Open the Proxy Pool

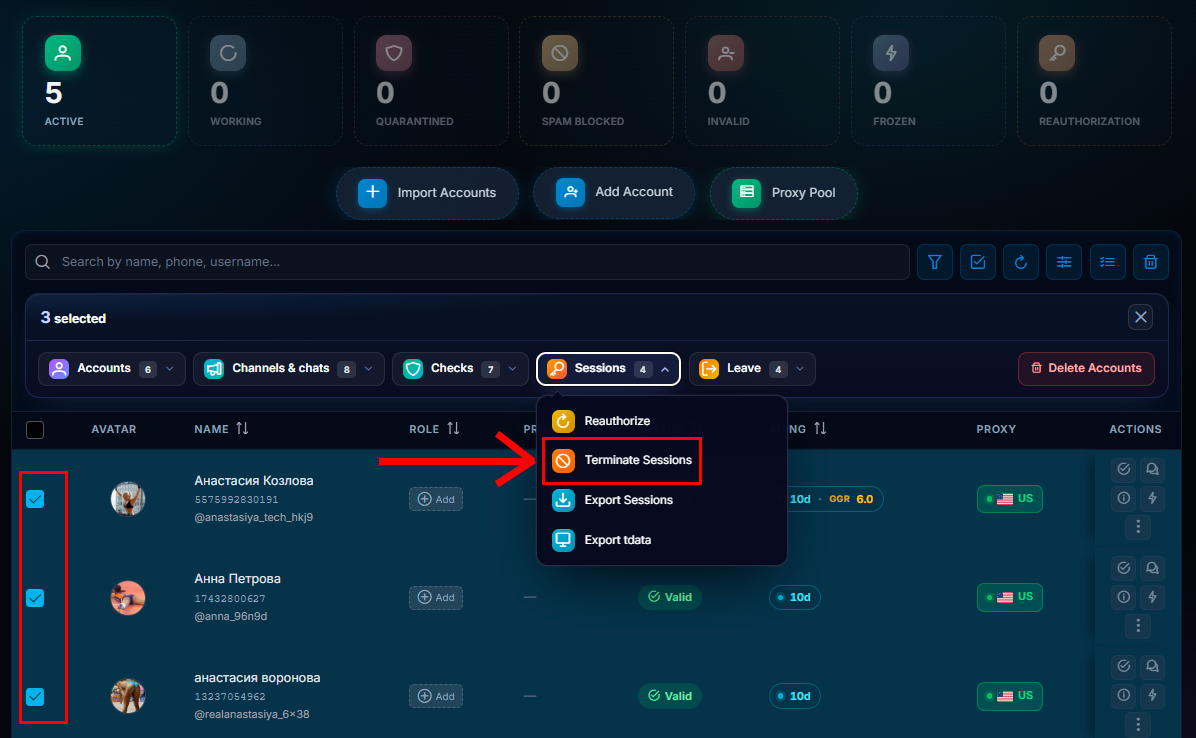[783, 193]
